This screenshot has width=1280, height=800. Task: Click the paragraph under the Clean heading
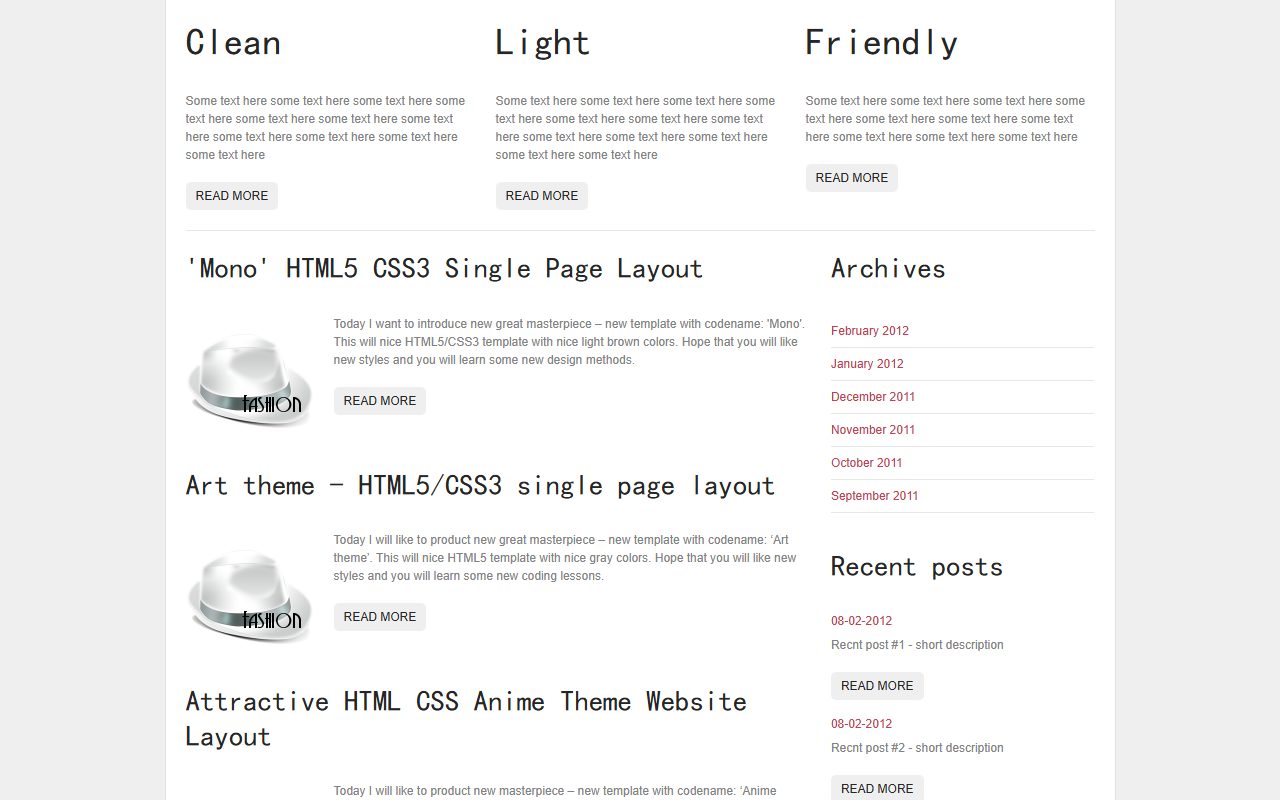325,128
